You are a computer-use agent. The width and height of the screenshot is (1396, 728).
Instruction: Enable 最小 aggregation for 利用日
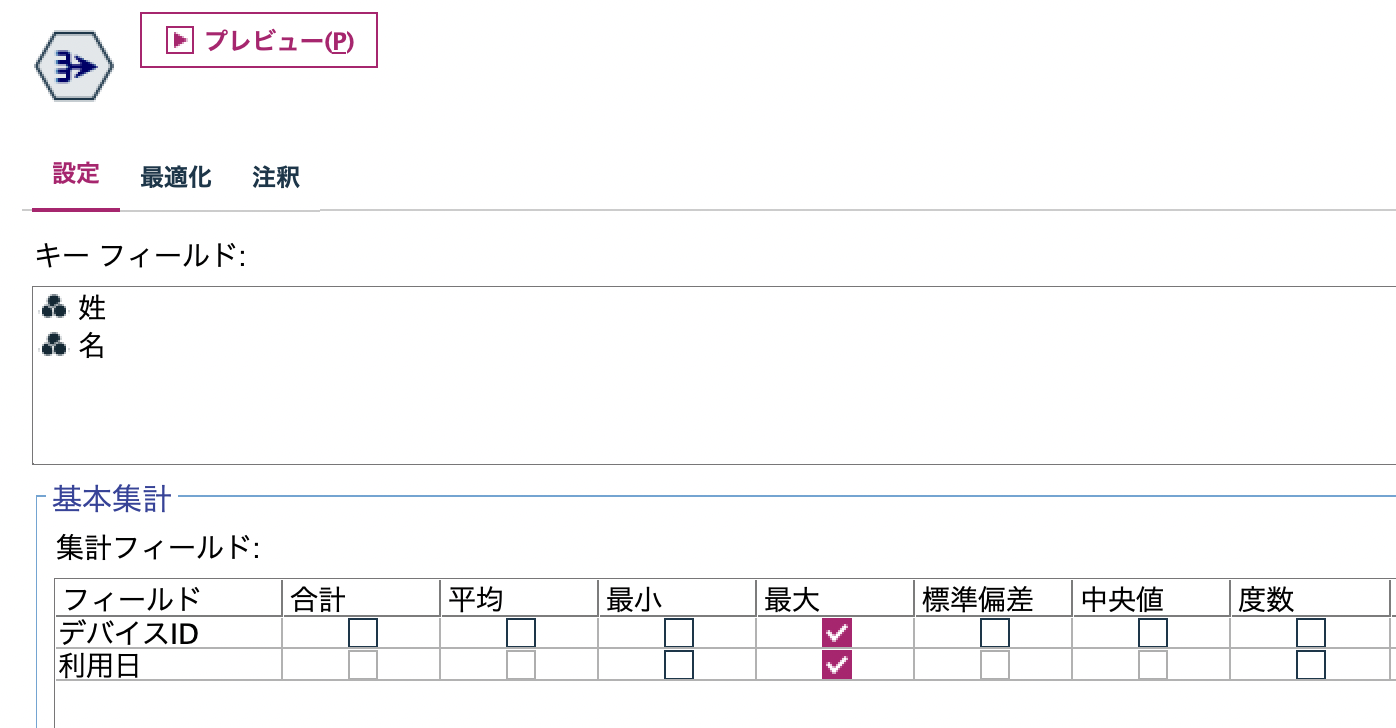tap(678, 662)
